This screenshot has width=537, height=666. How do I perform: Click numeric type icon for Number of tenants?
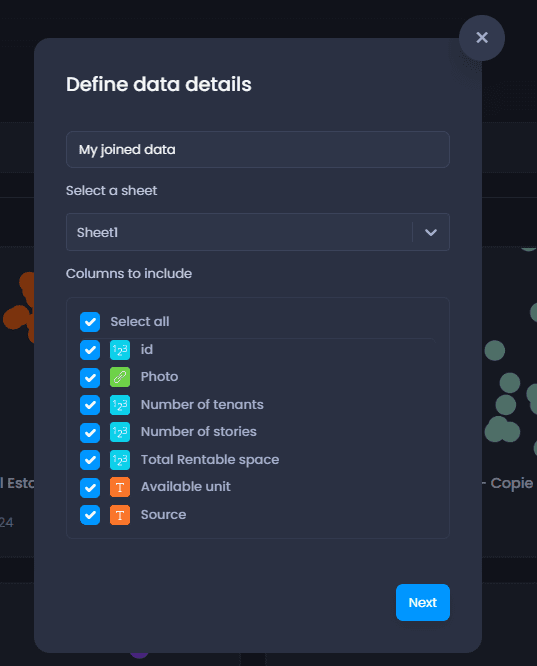[x=120, y=405]
